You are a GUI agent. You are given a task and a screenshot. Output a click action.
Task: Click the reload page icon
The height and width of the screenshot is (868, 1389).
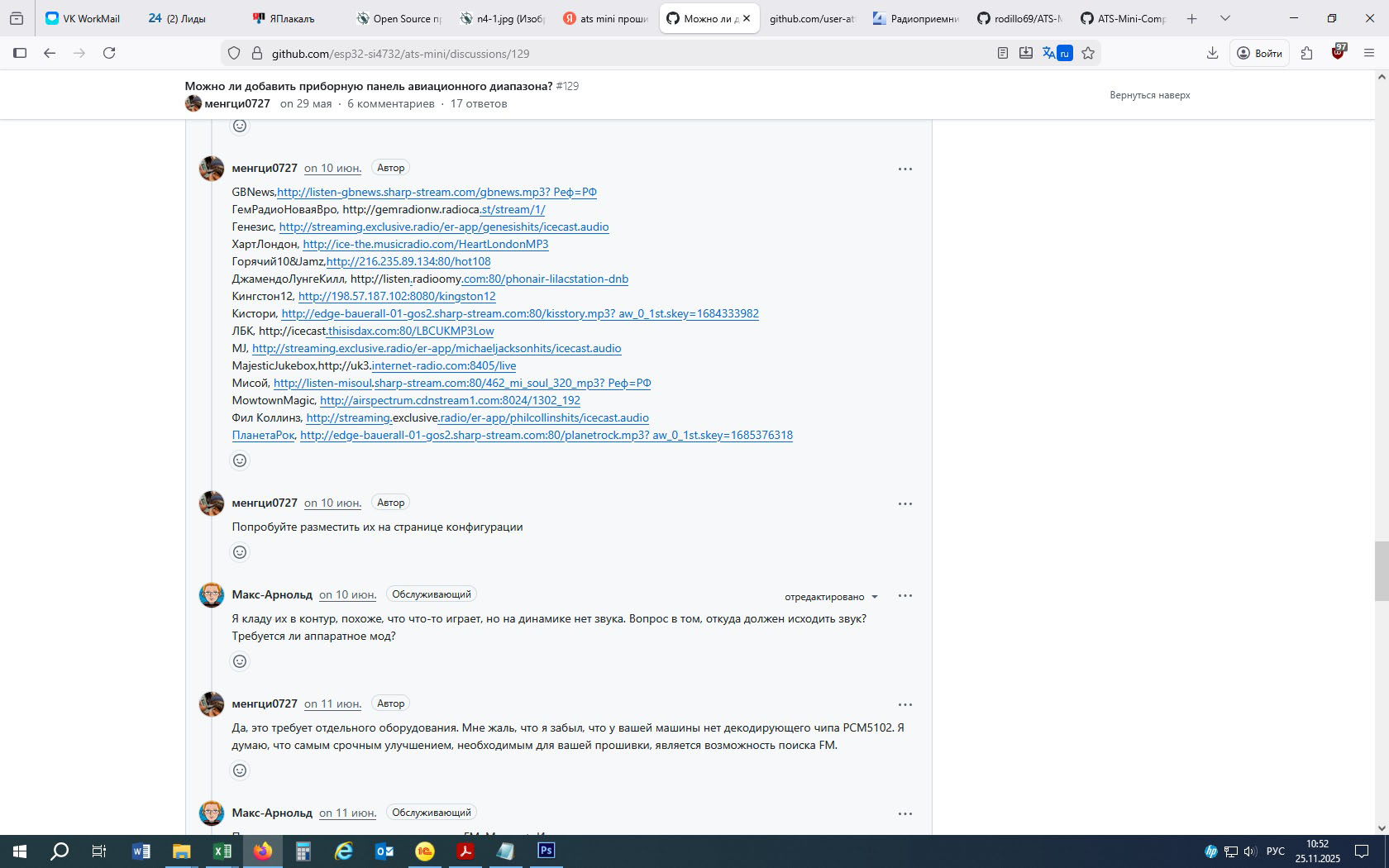(109, 53)
